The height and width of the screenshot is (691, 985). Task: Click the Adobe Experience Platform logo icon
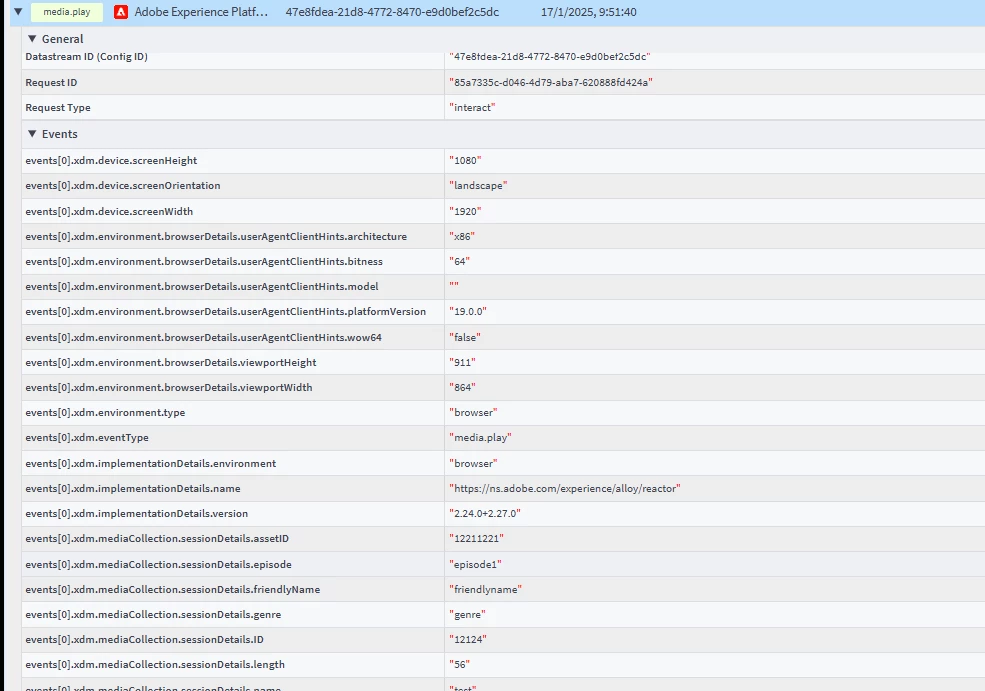tap(121, 12)
